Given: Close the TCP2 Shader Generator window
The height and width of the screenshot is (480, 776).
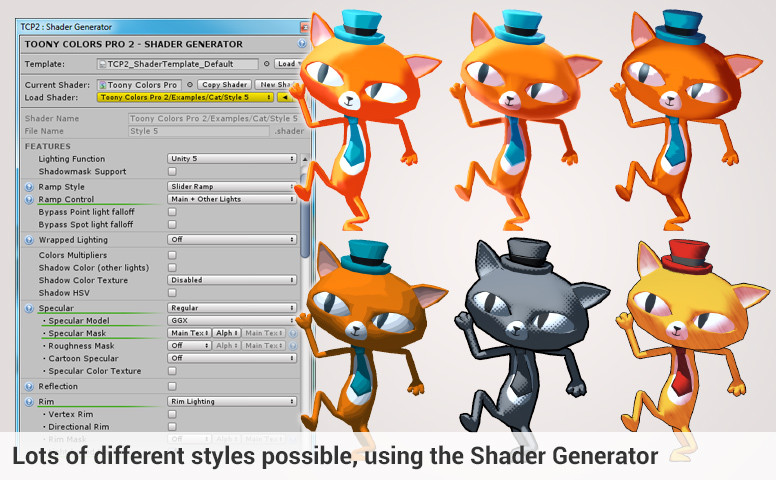Looking at the screenshot, I should pyautogui.click(x=305, y=27).
